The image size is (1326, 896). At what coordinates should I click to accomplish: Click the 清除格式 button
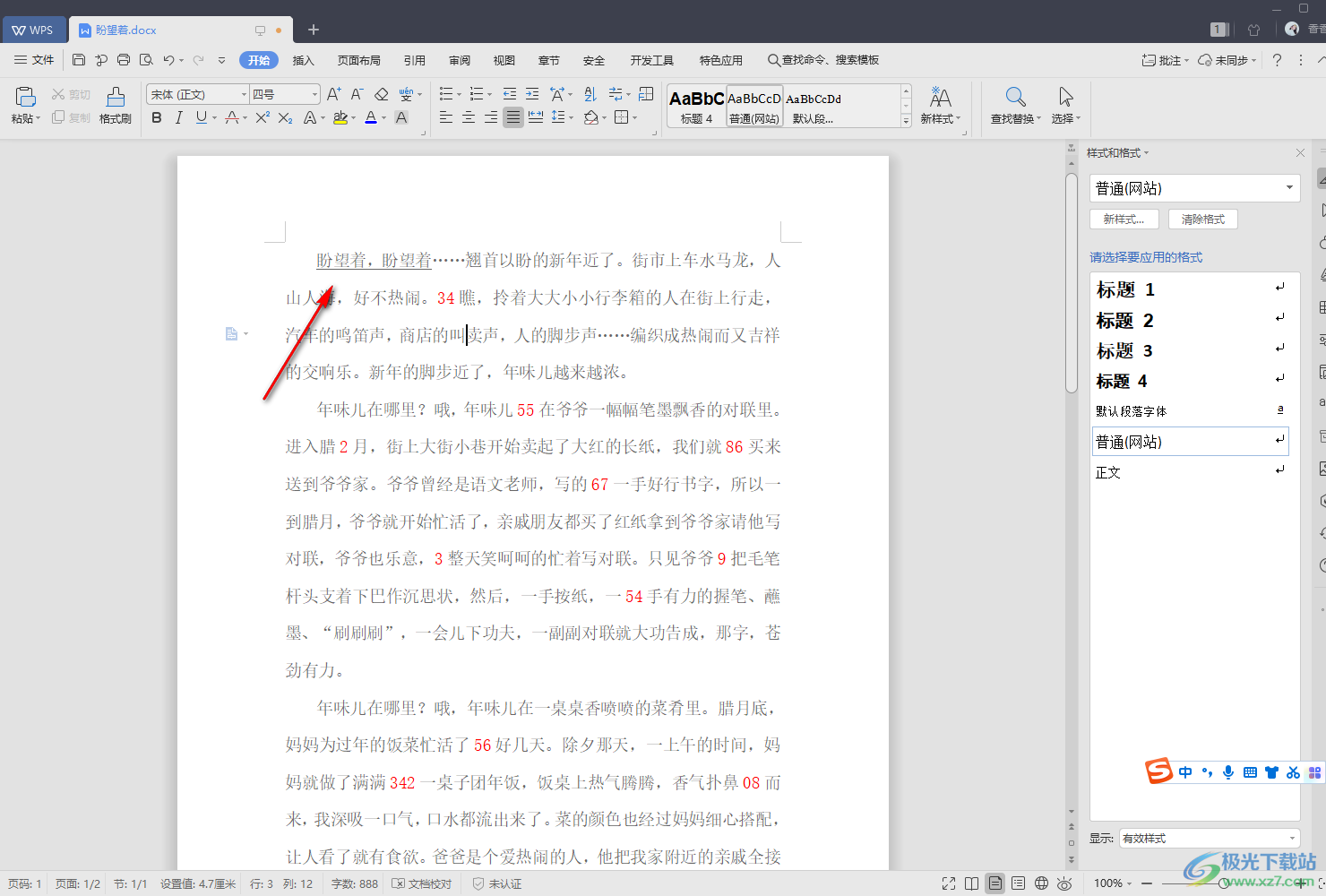(x=1203, y=219)
